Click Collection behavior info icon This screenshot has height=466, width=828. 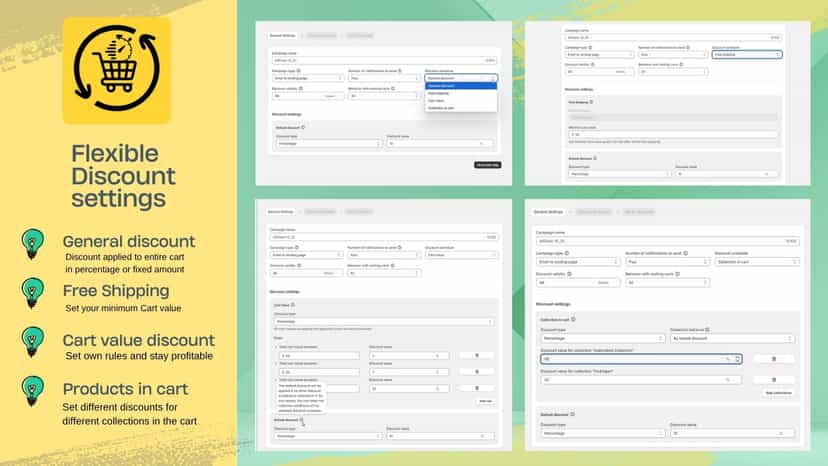[707, 330]
